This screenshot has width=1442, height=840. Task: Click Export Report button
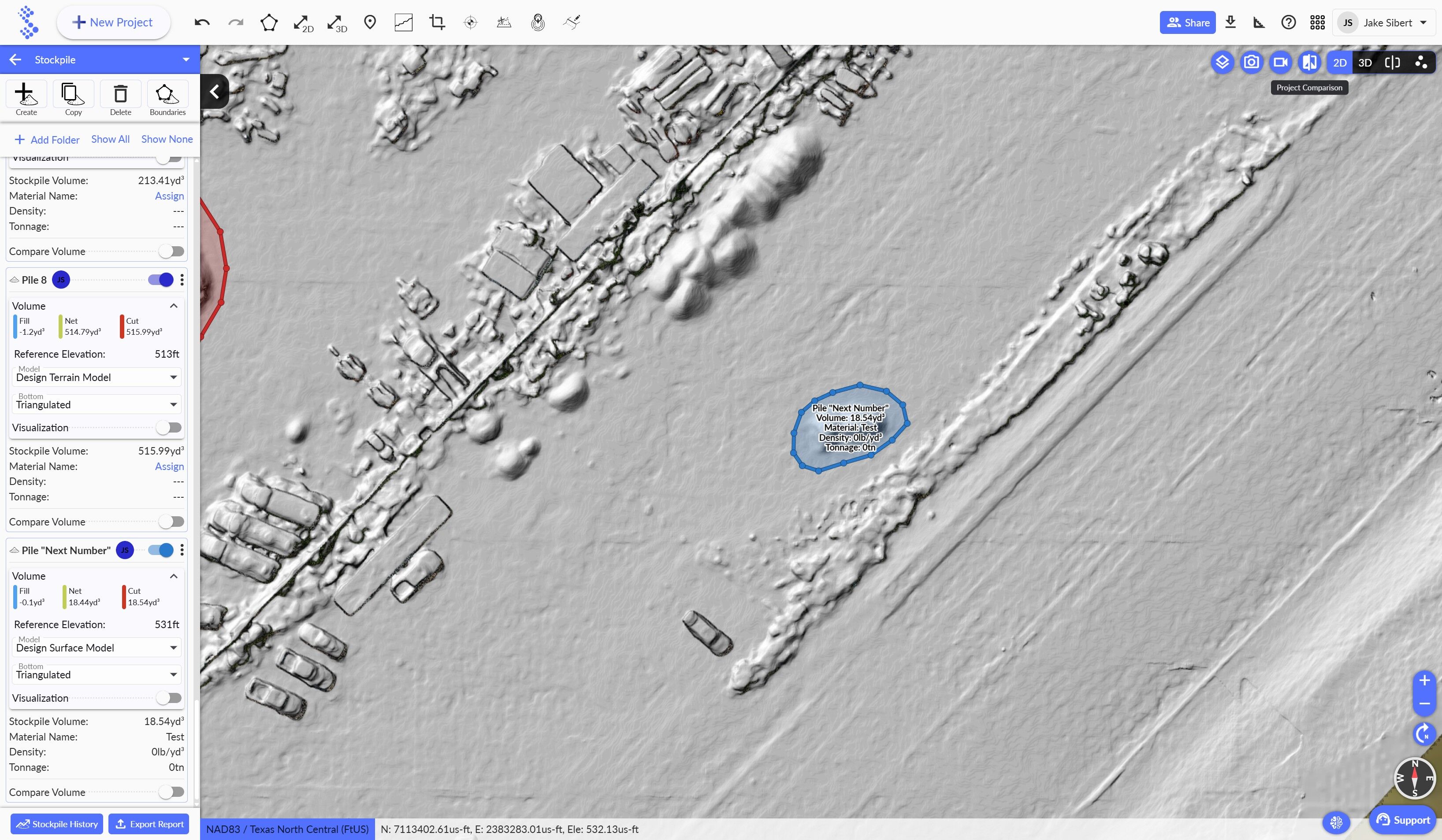[x=149, y=824]
